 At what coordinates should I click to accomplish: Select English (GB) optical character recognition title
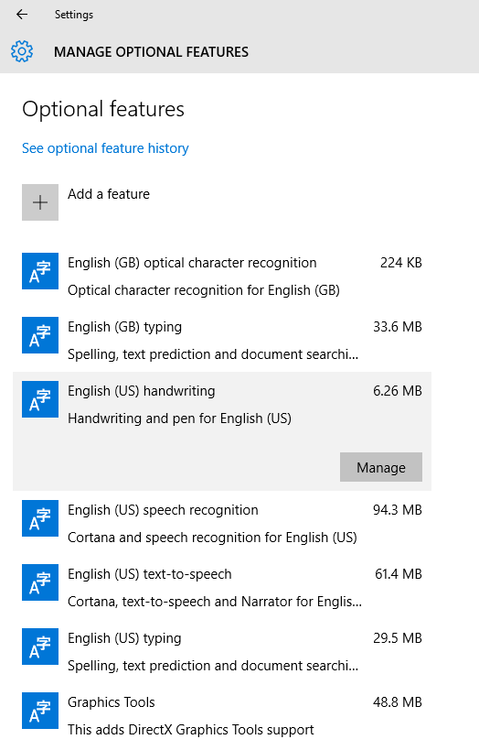coord(192,263)
